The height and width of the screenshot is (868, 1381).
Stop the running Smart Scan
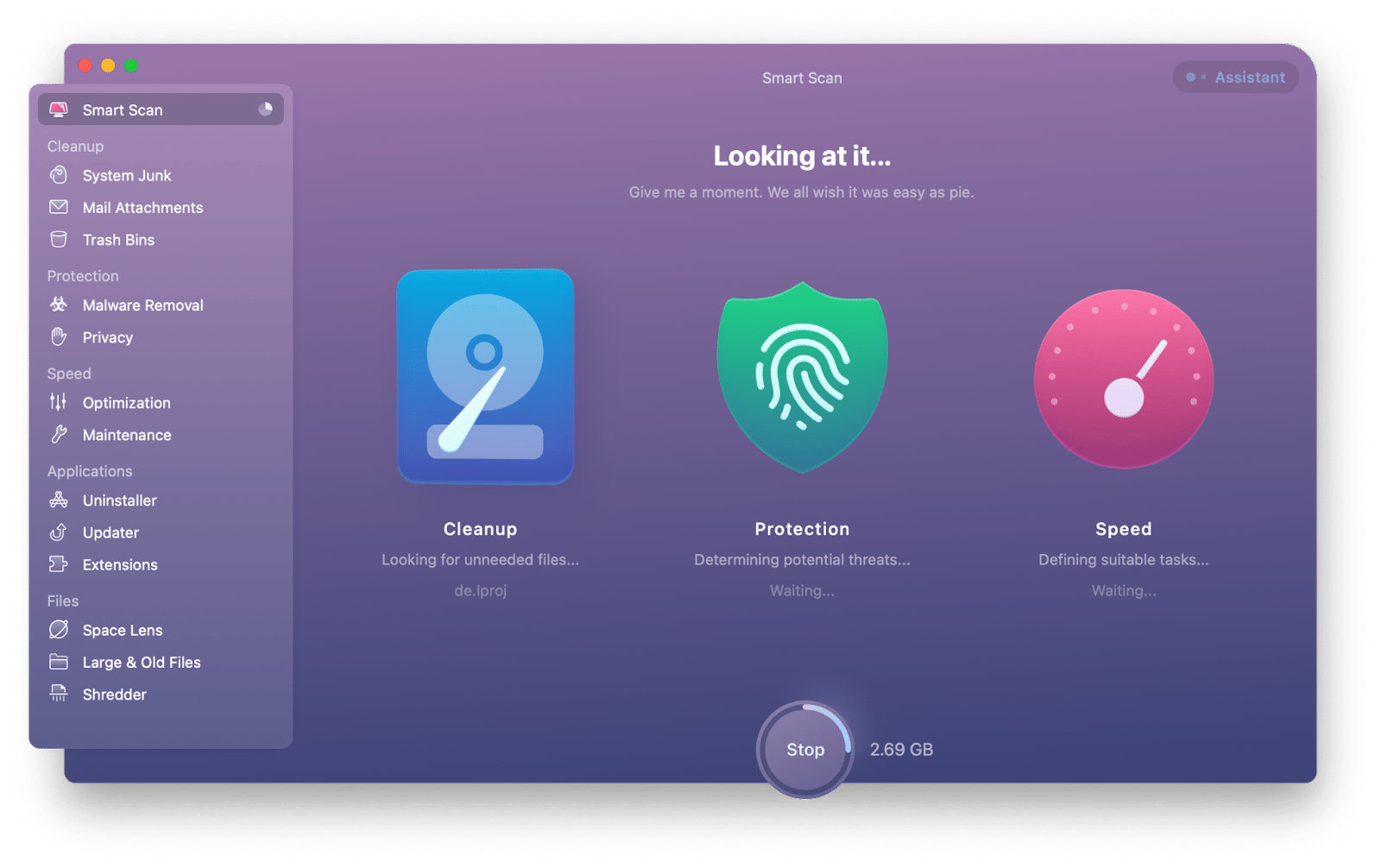[804, 749]
